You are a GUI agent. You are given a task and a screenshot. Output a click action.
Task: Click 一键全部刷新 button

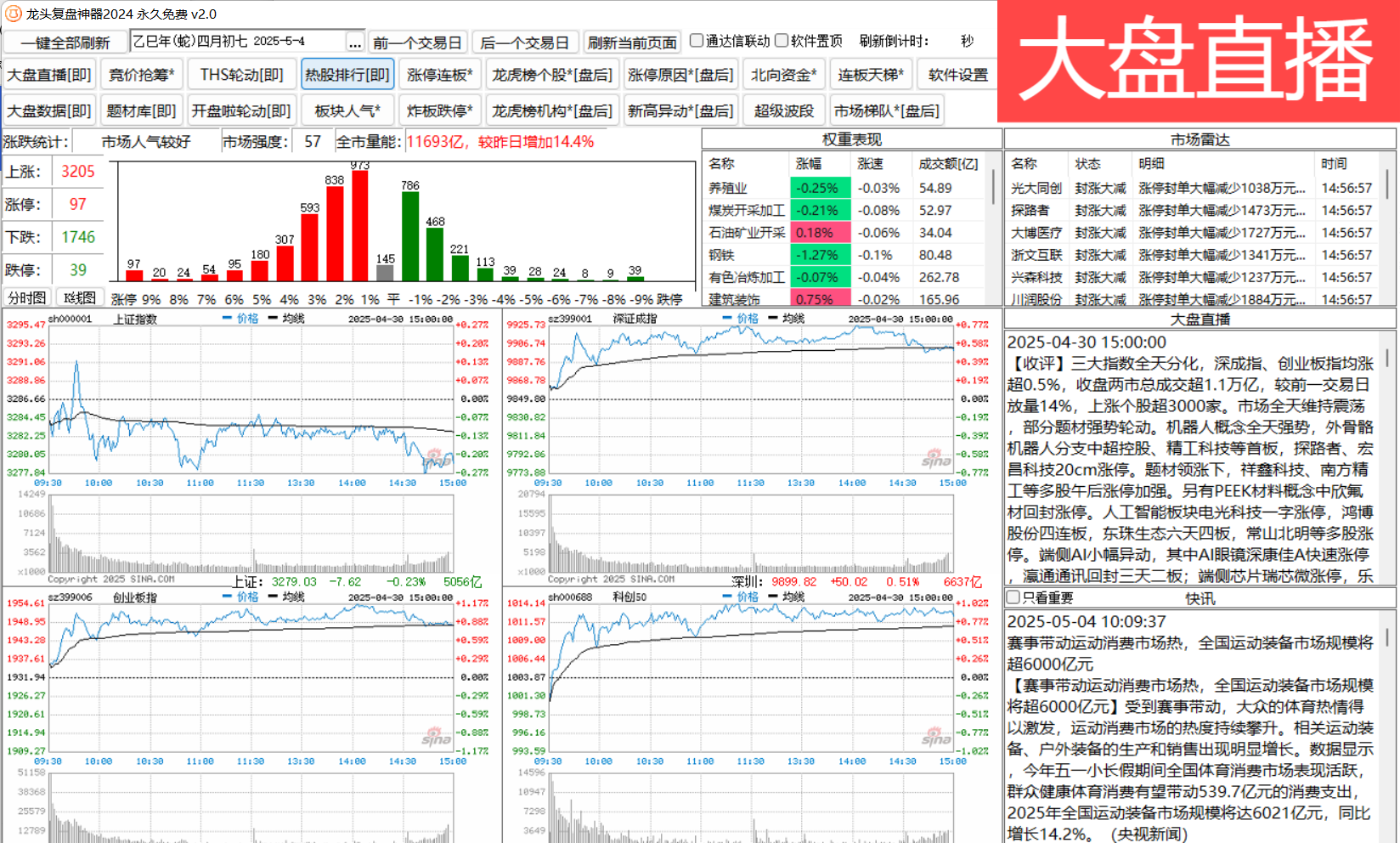[x=65, y=42]
